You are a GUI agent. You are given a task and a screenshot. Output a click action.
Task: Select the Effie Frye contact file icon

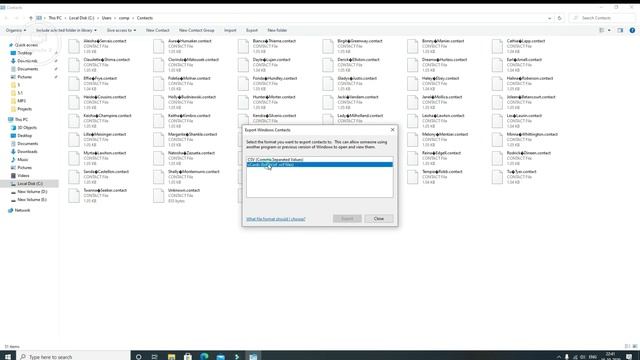pyautogui.click(x=74, y=83)
